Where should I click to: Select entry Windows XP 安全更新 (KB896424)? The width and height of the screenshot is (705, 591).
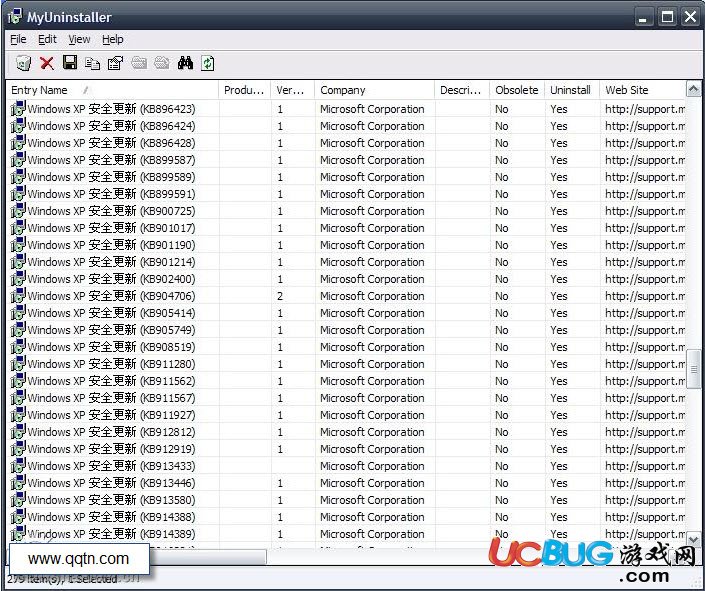pyautogui.click(x=111, y=126)
